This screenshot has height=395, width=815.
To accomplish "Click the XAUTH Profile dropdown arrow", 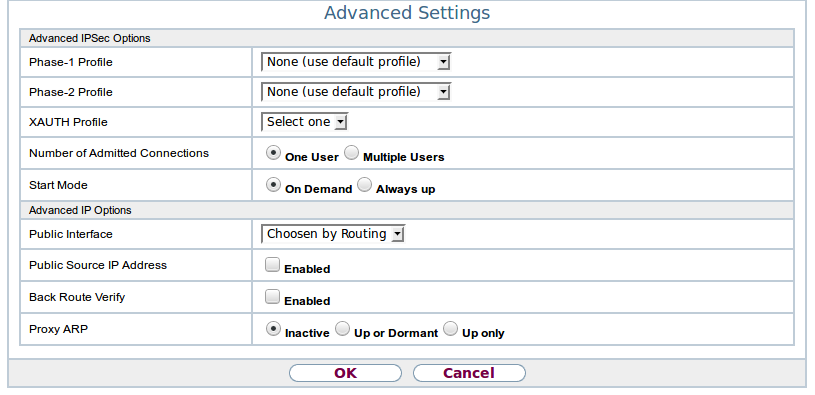I will pos(340,123).
